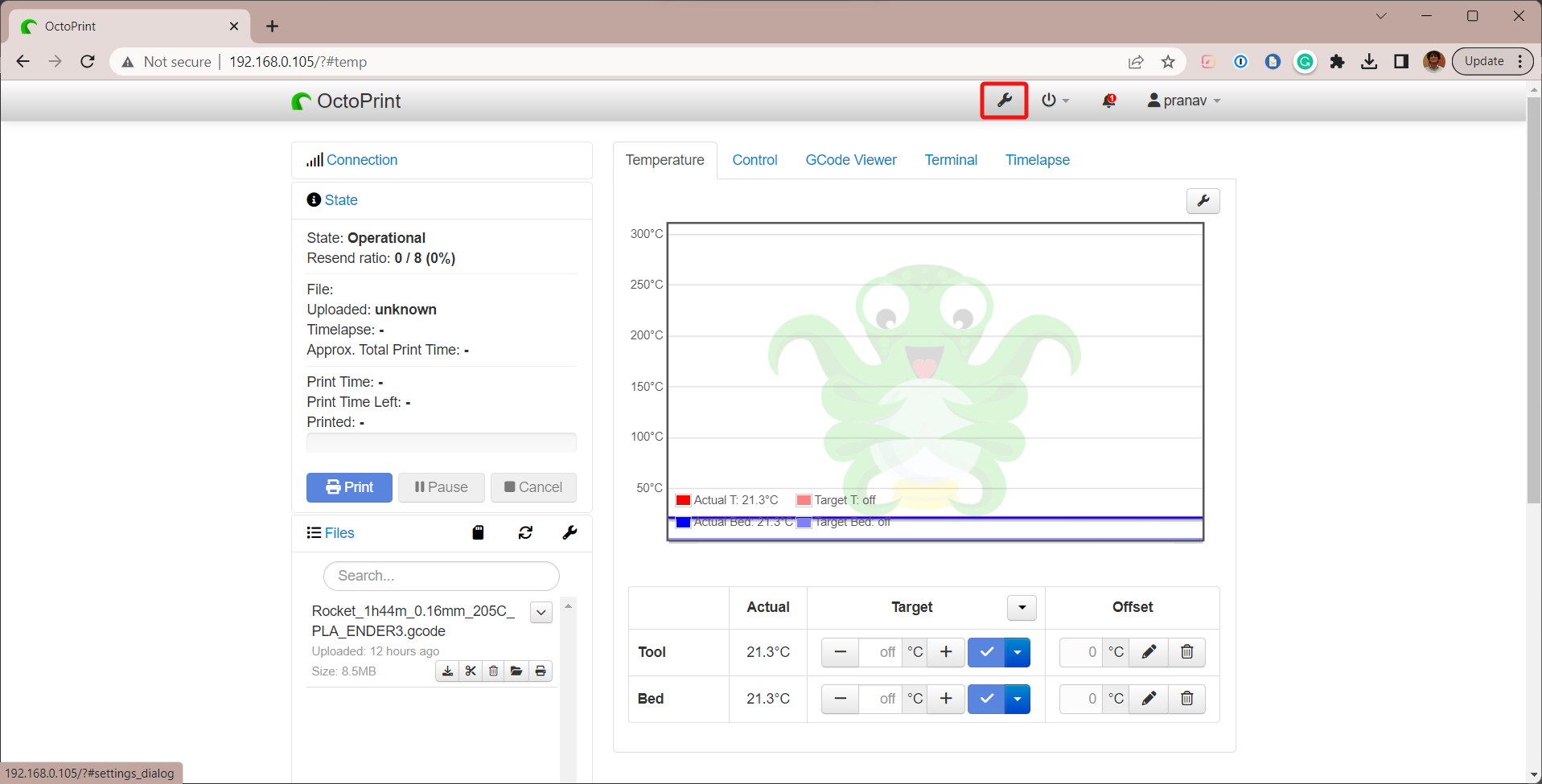Slice/cut icon for Rocket gcode file
This screenshot has height=784, width=1542.
click(x=471, y=671)
